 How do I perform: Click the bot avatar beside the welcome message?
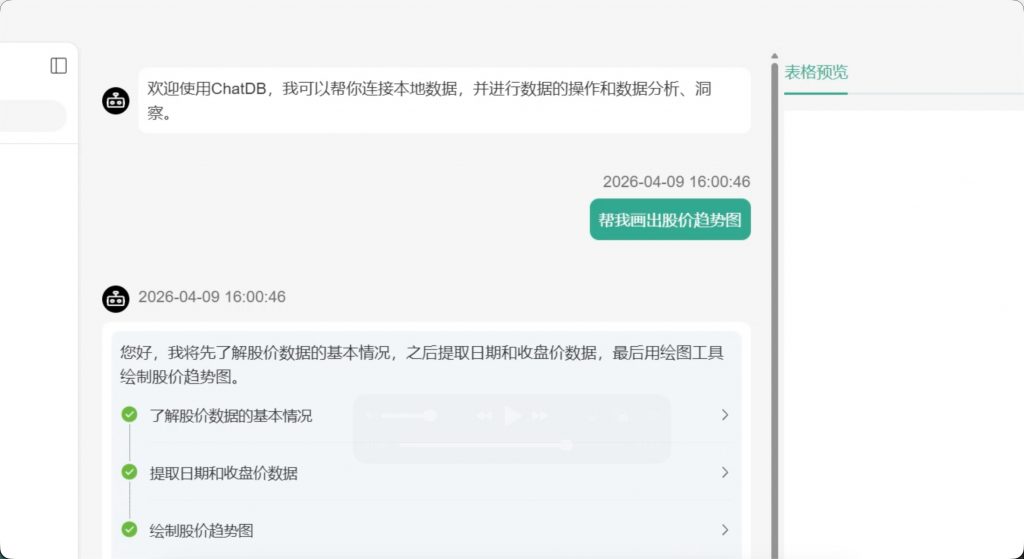pos(116,101)
